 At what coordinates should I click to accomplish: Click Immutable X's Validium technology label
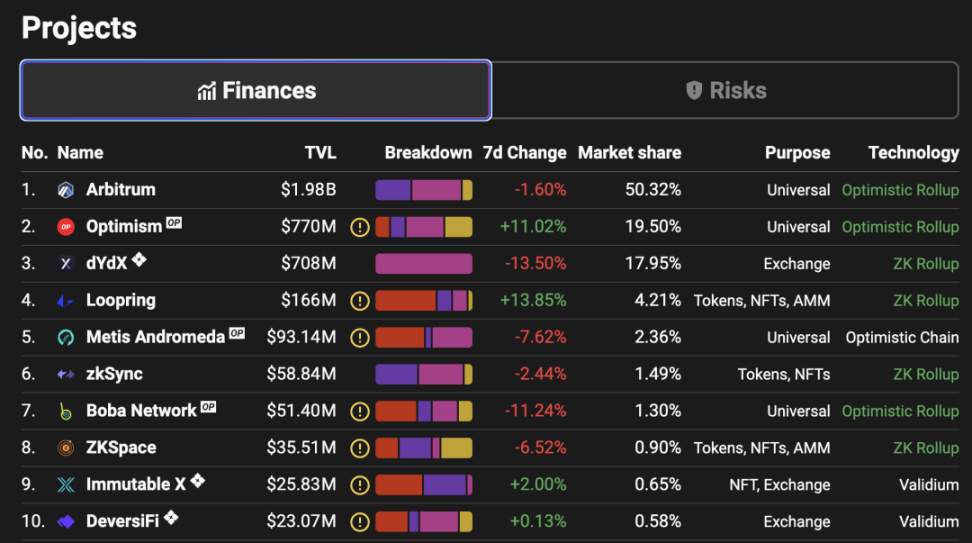[929, 485]
